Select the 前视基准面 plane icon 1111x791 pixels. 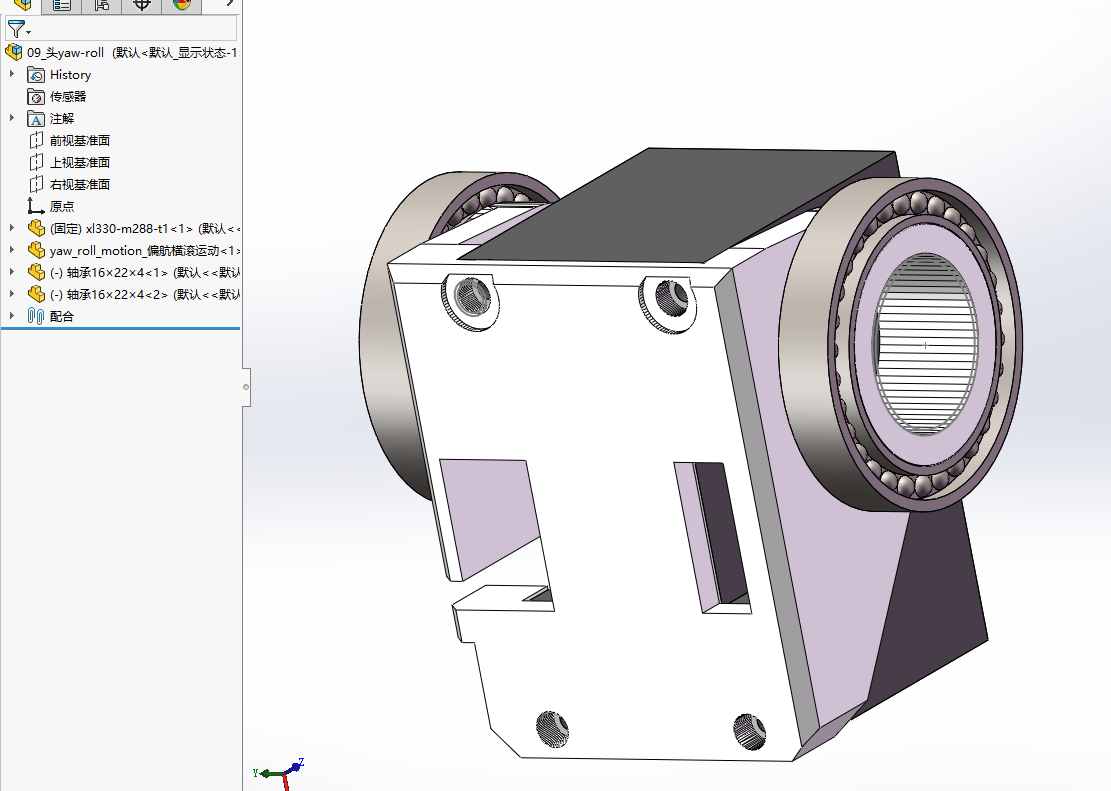pos(36,140)
